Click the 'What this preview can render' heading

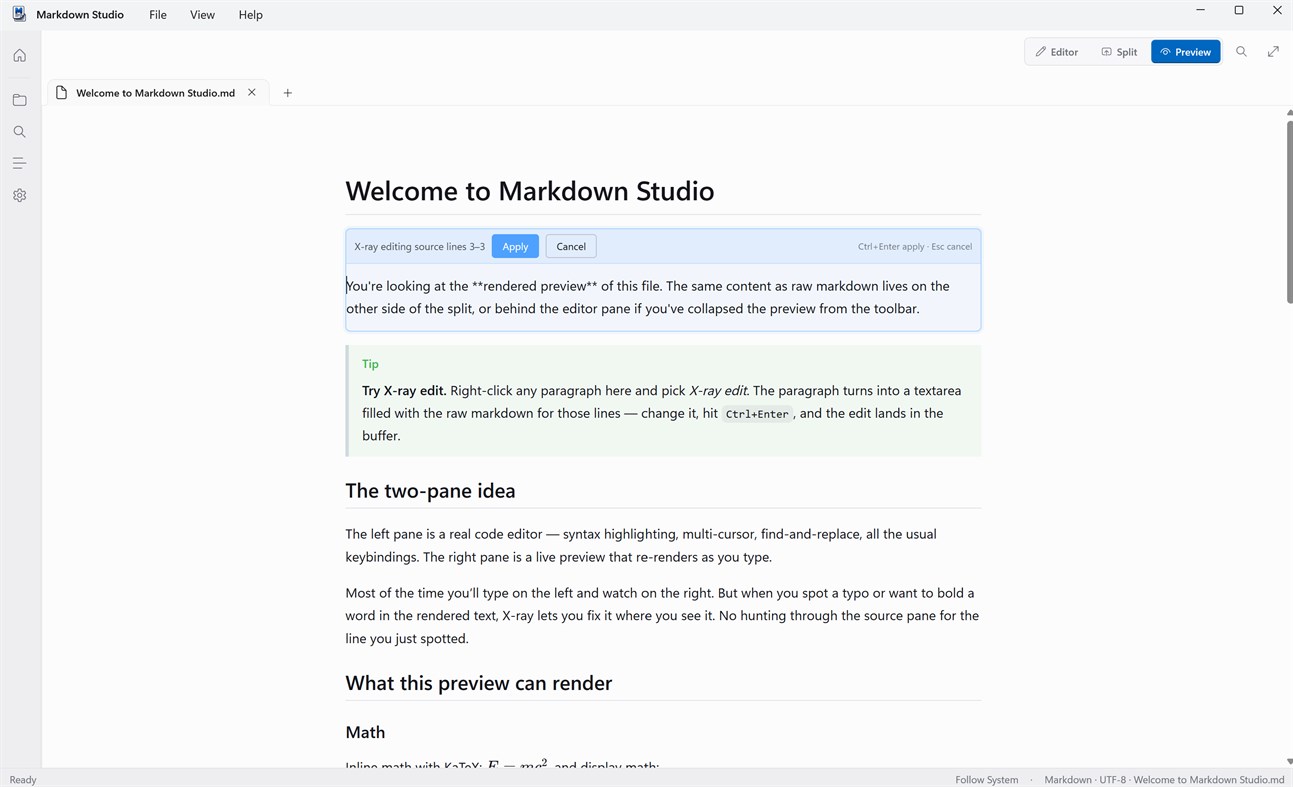pyautogui.click(x=479, y=683)
